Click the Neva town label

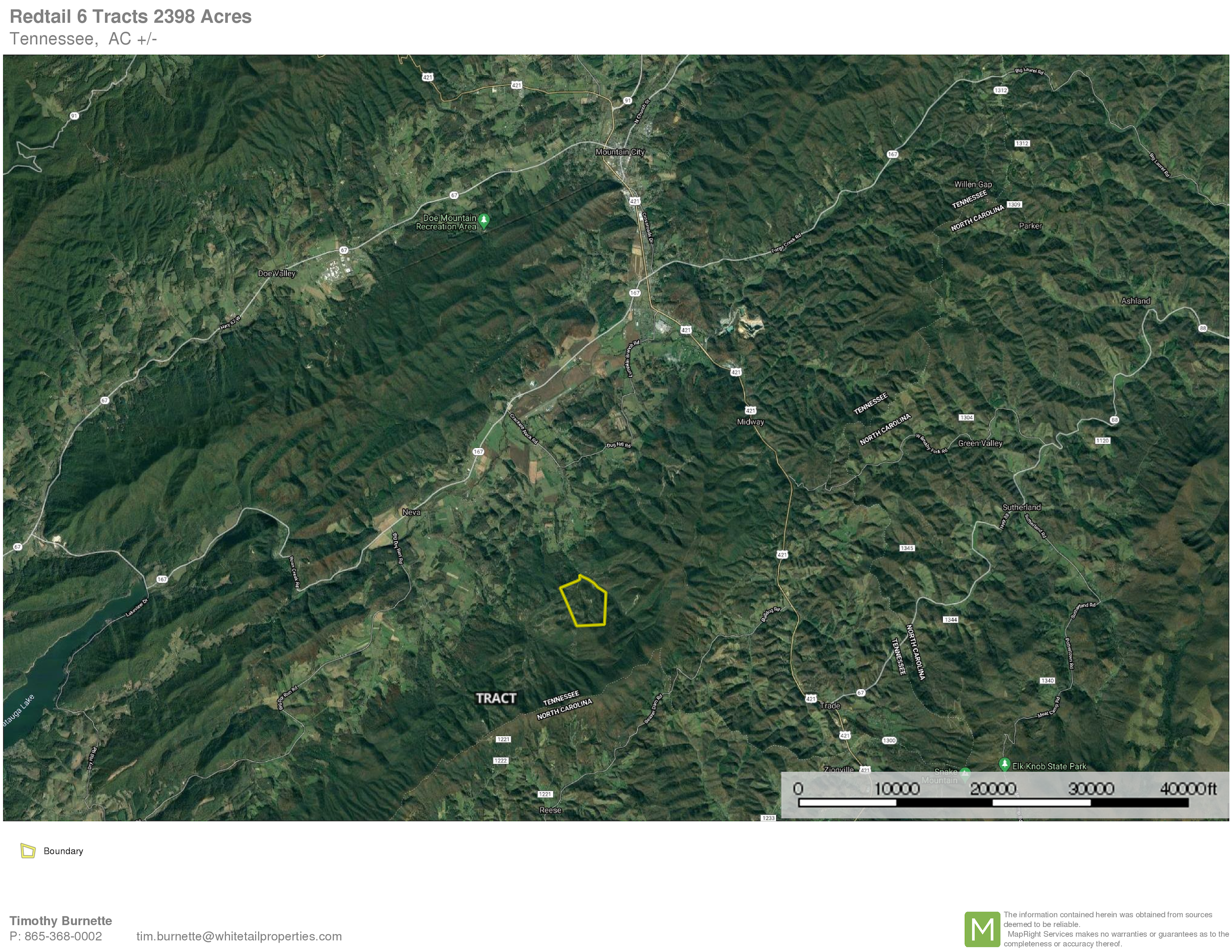(x=411, y=512)
